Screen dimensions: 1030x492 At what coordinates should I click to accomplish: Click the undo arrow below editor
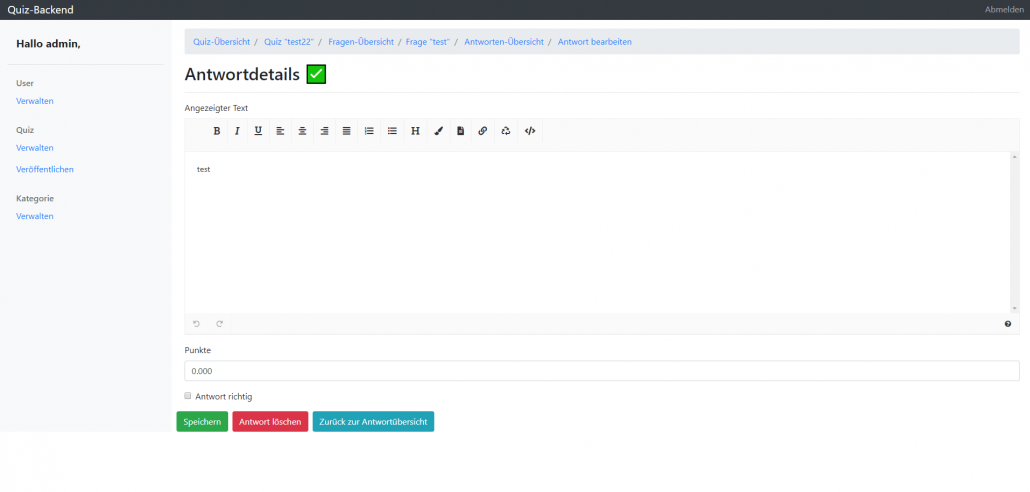coord(197,324)
